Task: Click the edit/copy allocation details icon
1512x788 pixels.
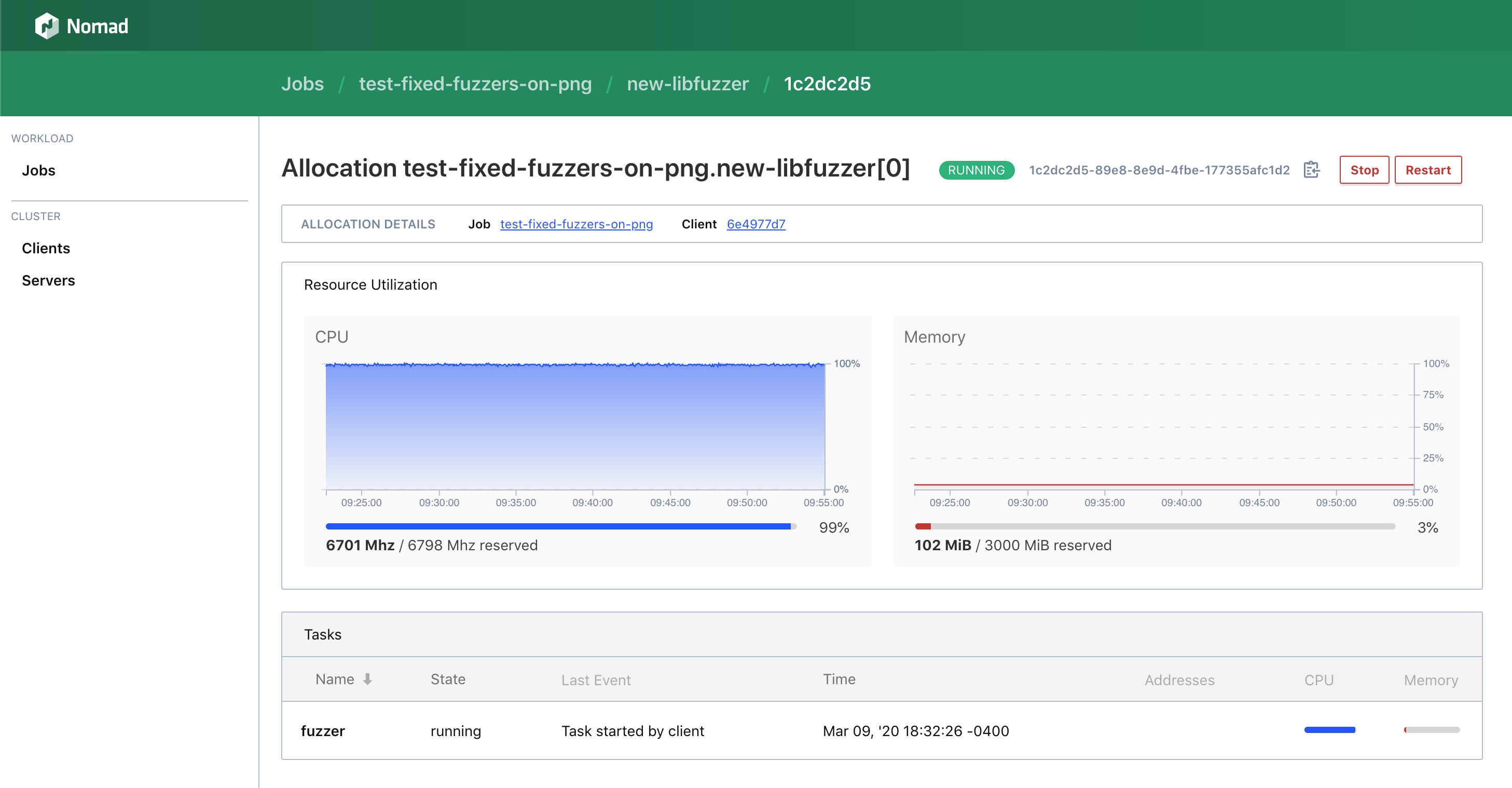Action: click(x=1310, y=169)
